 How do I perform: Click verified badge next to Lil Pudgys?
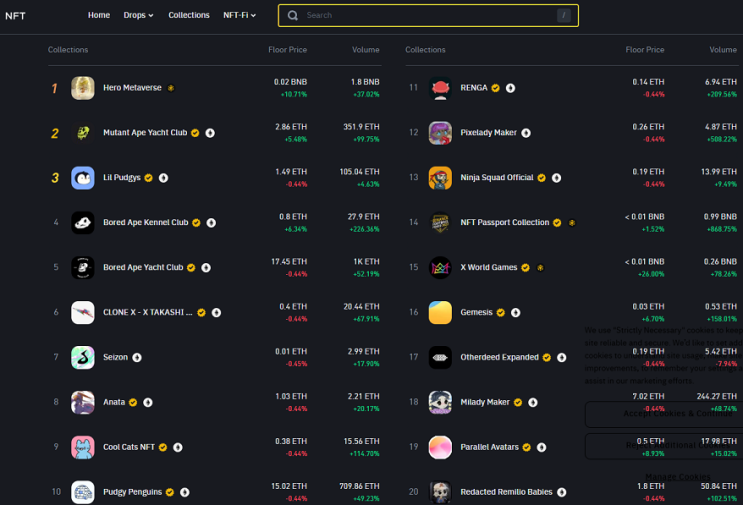pos(149,178)
